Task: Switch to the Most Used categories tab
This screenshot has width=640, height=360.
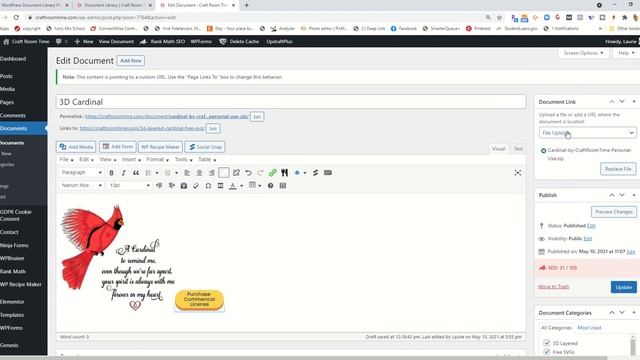Action: point(589,328)
